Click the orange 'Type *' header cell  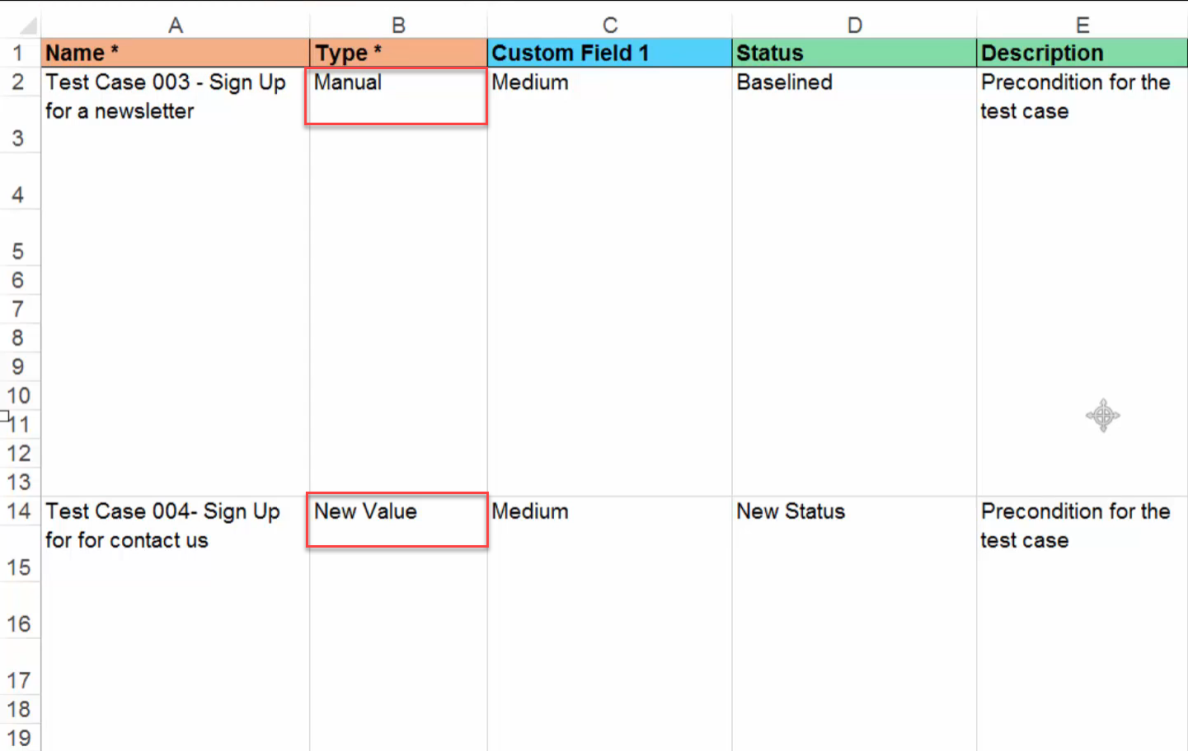[x=397, y=52]
